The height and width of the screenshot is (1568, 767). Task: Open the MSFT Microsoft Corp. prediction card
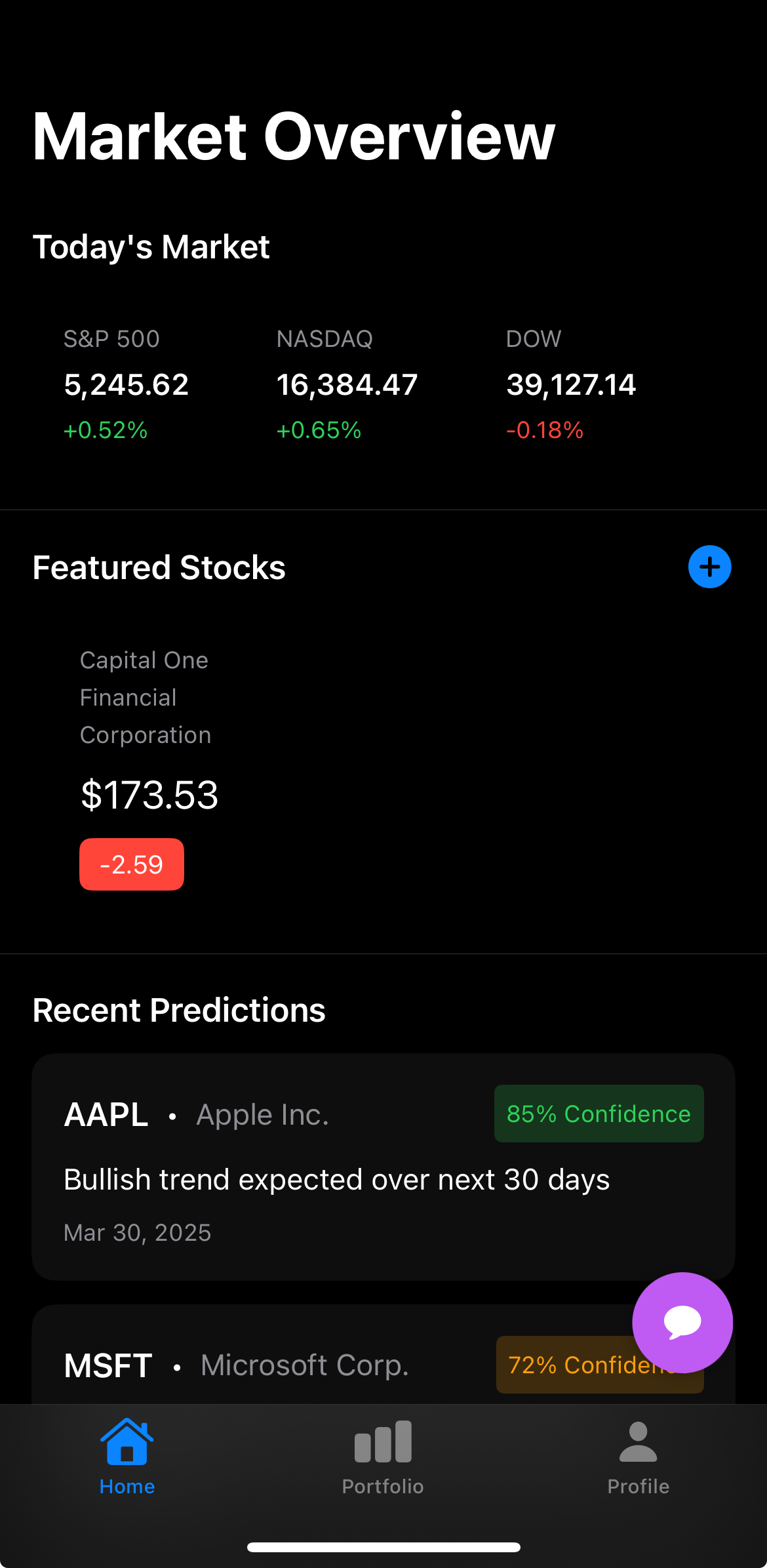coord(383,1354)
